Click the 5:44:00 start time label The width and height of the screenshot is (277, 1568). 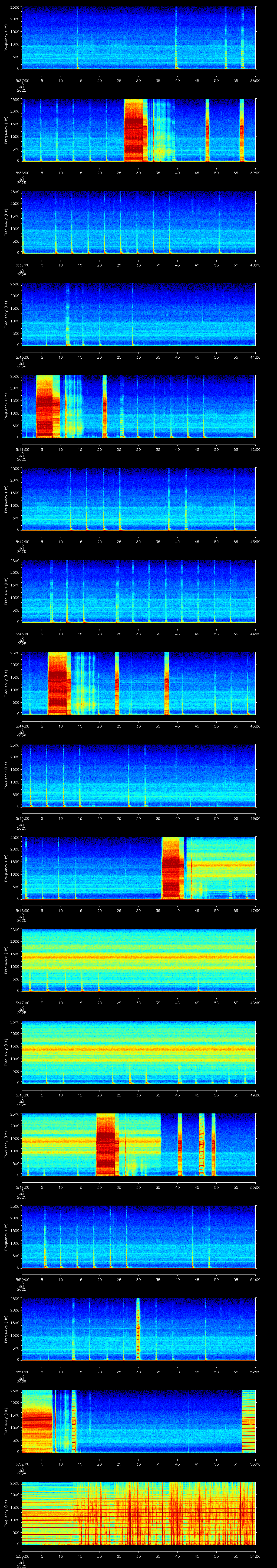(x=22, y=726)
